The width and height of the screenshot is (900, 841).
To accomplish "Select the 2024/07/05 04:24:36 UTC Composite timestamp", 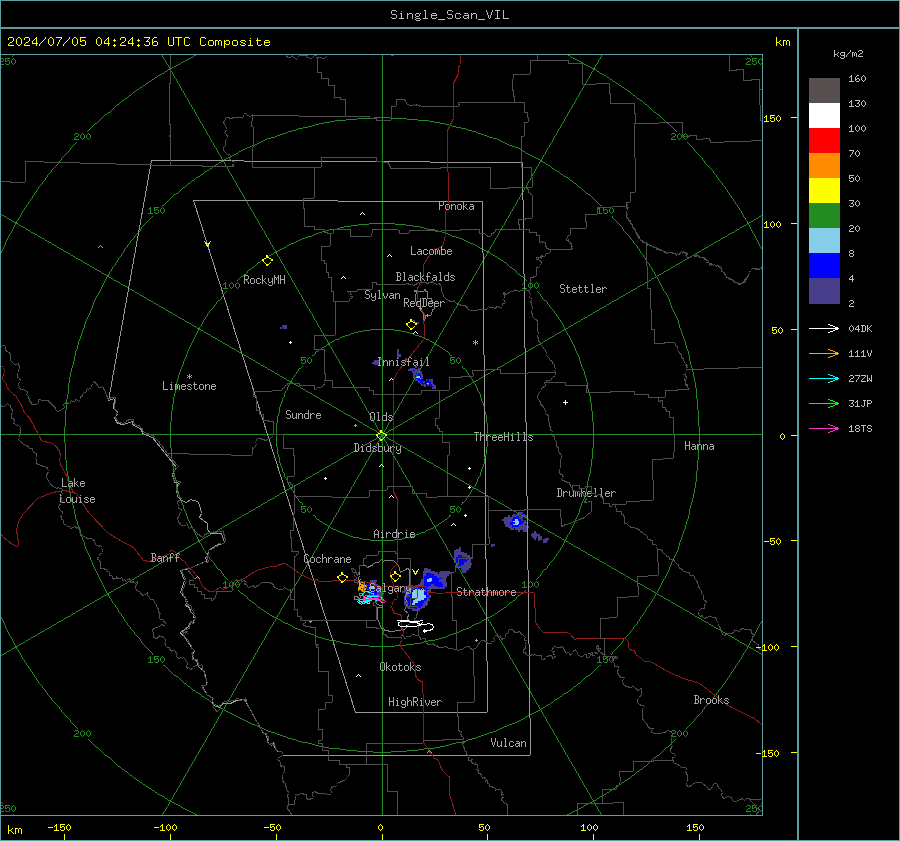I will [x=138, y=42].
